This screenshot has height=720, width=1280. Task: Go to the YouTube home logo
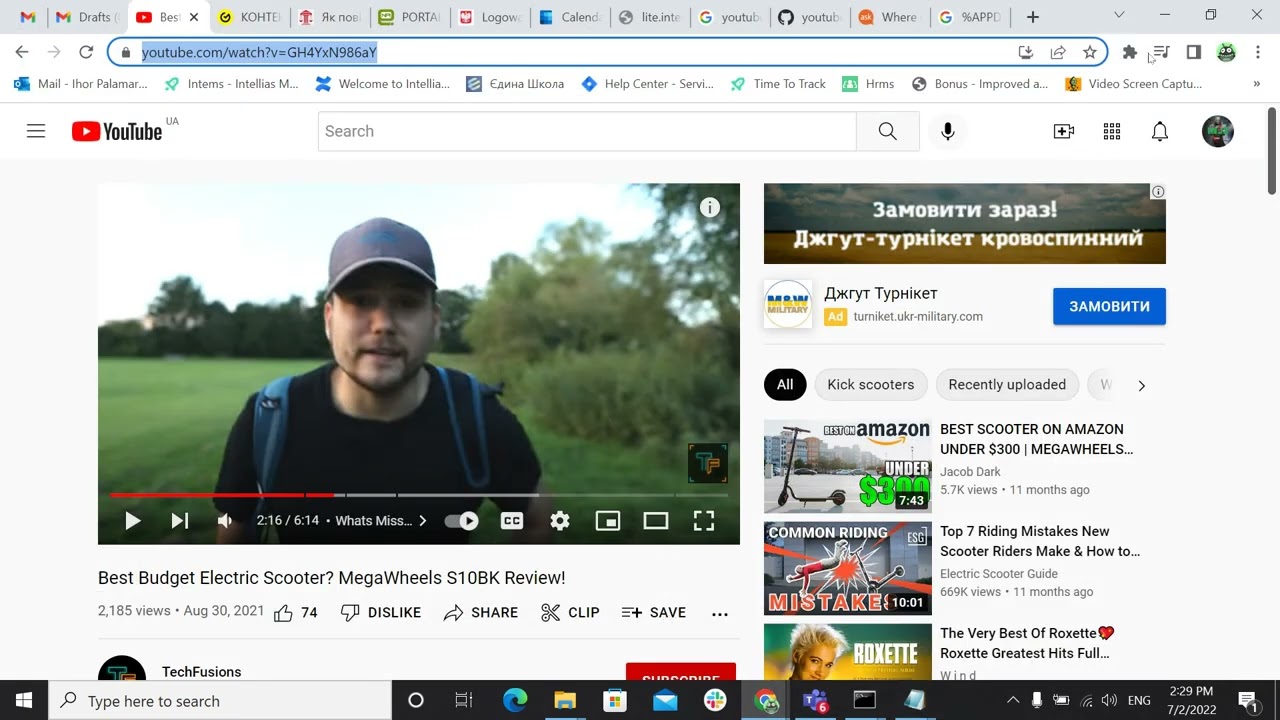(117, 131)
